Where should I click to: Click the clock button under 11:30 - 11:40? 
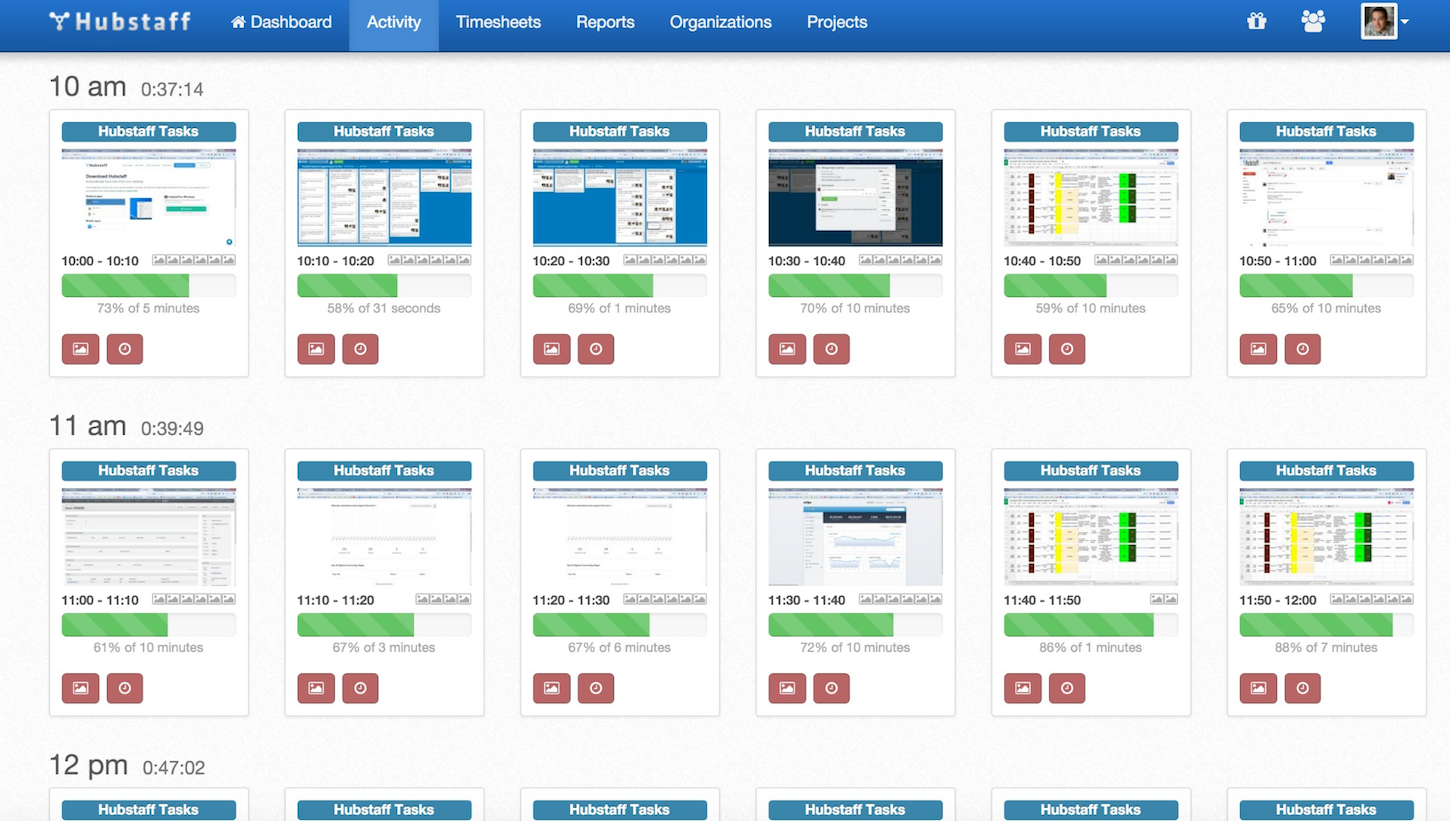pos(831,688)
